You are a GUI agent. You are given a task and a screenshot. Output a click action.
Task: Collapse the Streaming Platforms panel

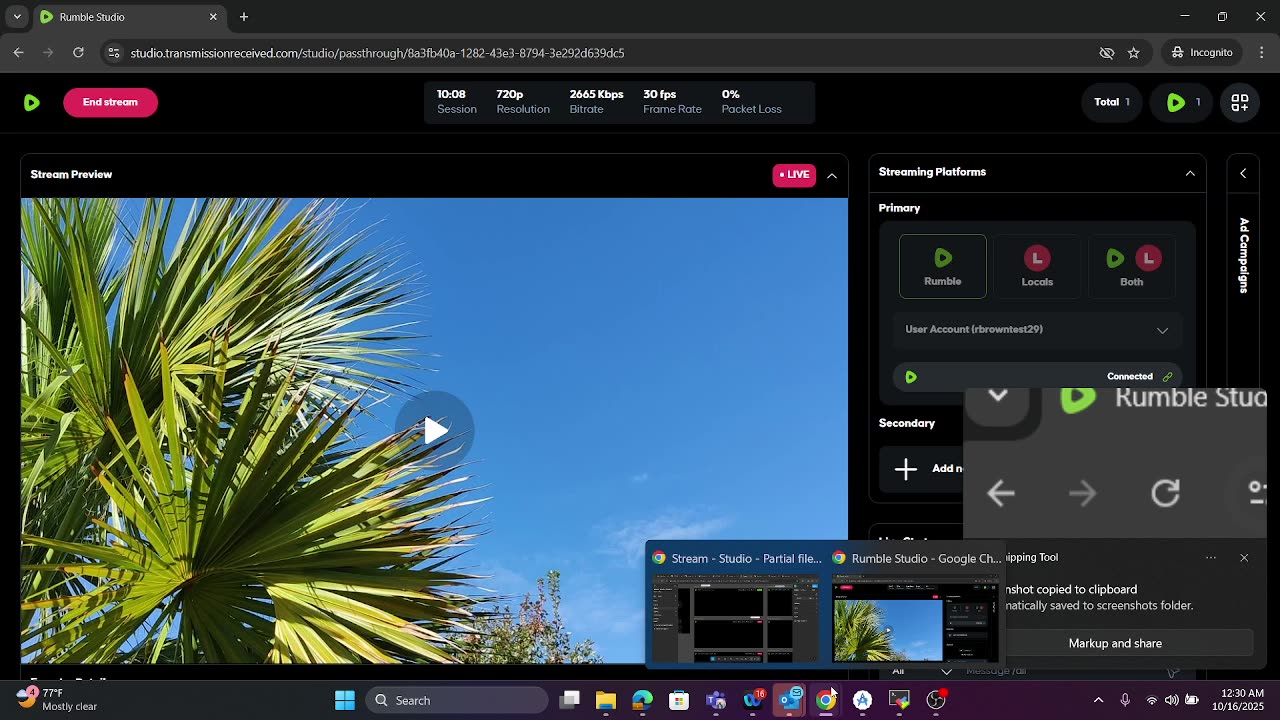click(x=1190, y=173)
